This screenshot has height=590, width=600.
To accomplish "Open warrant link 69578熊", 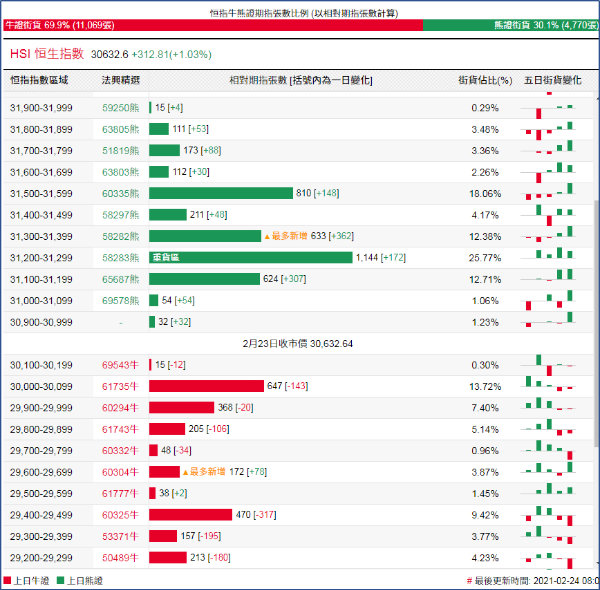I will [121, 301].
